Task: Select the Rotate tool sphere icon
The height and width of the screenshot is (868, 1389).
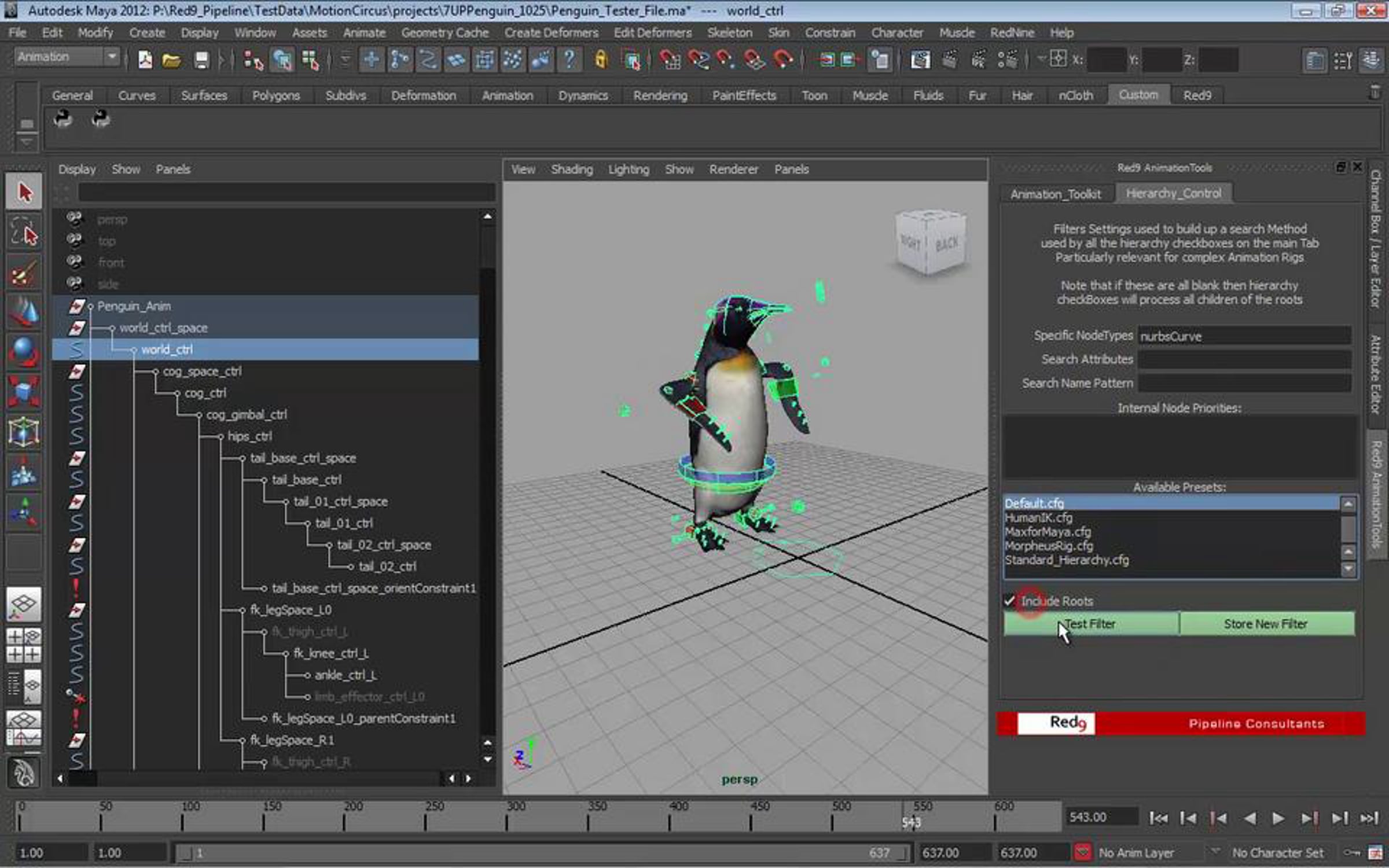Action: (24, 352)
